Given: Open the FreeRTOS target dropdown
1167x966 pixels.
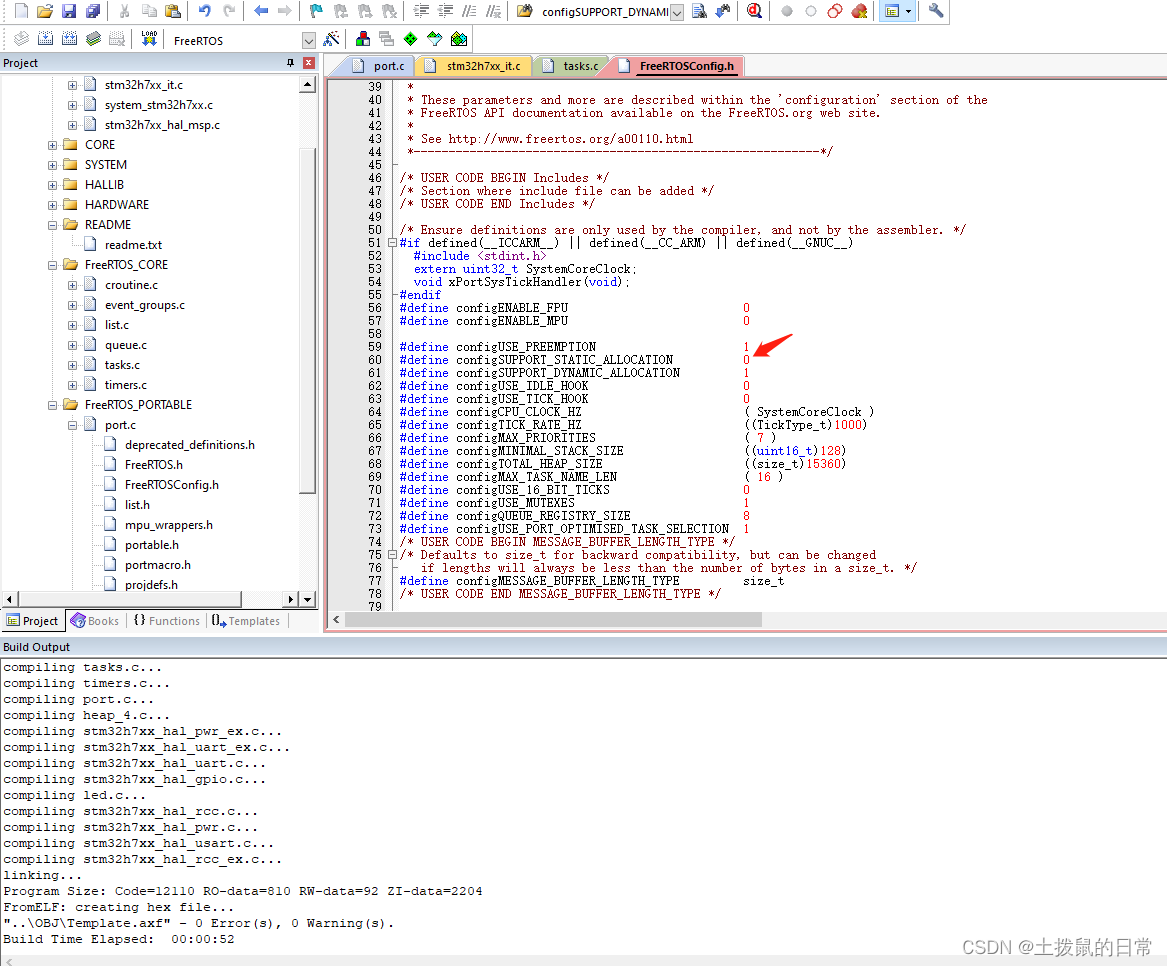Looking at the screenshot, I should (x=308, y=40).
